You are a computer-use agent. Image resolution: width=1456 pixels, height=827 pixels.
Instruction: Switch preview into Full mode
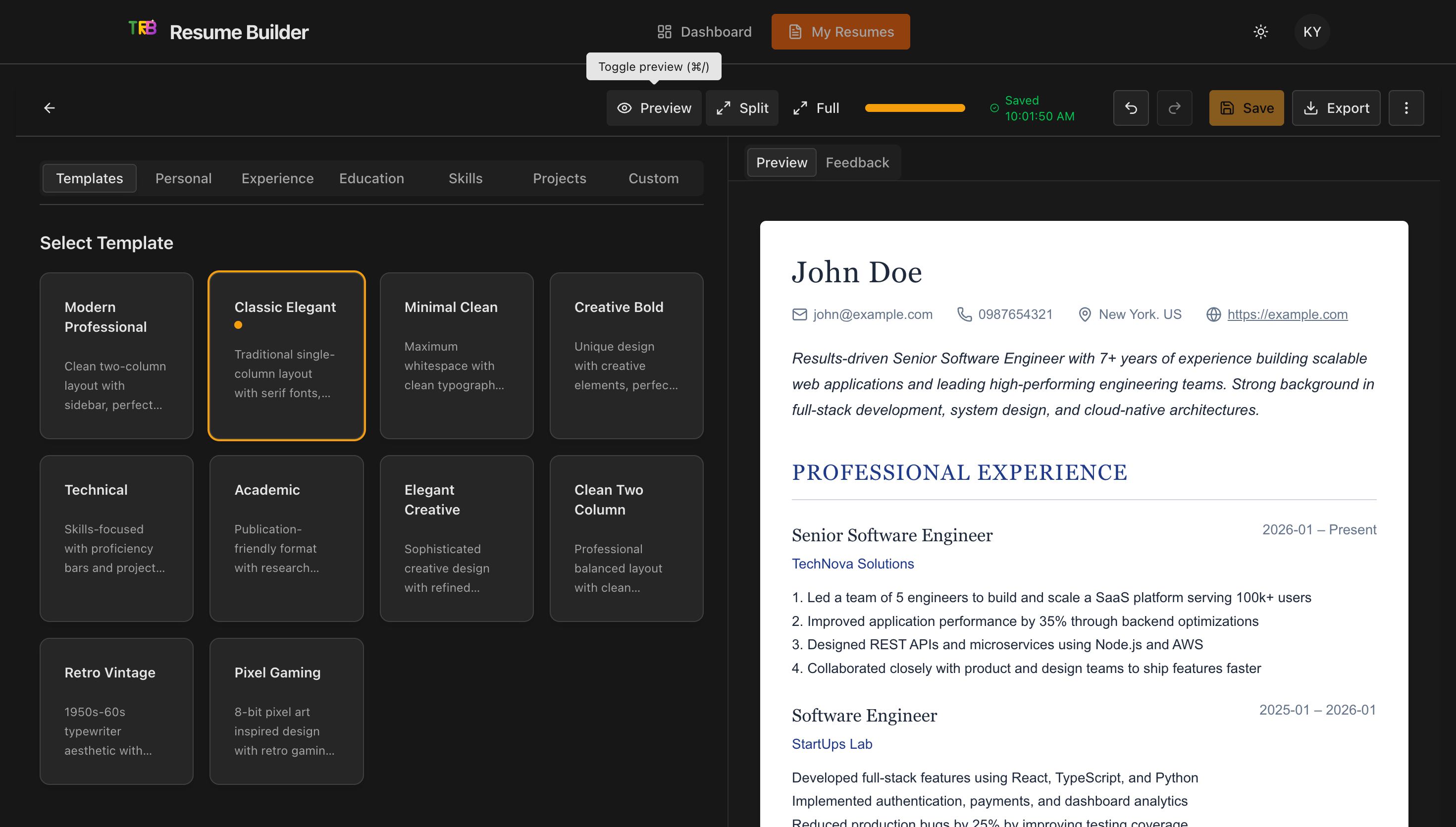(x=816, y=108)
